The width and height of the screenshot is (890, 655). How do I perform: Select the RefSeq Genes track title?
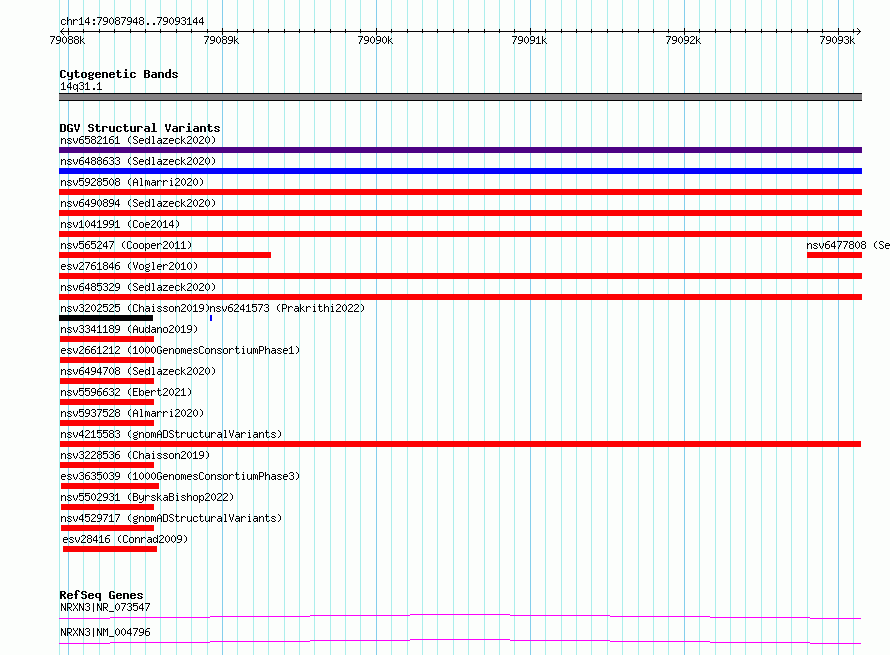coord(101,595)
